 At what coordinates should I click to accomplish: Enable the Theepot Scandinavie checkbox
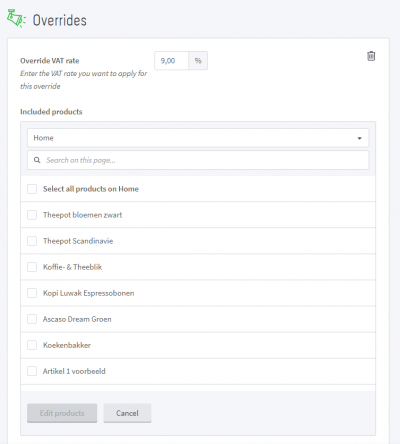(x=32, y=241)
